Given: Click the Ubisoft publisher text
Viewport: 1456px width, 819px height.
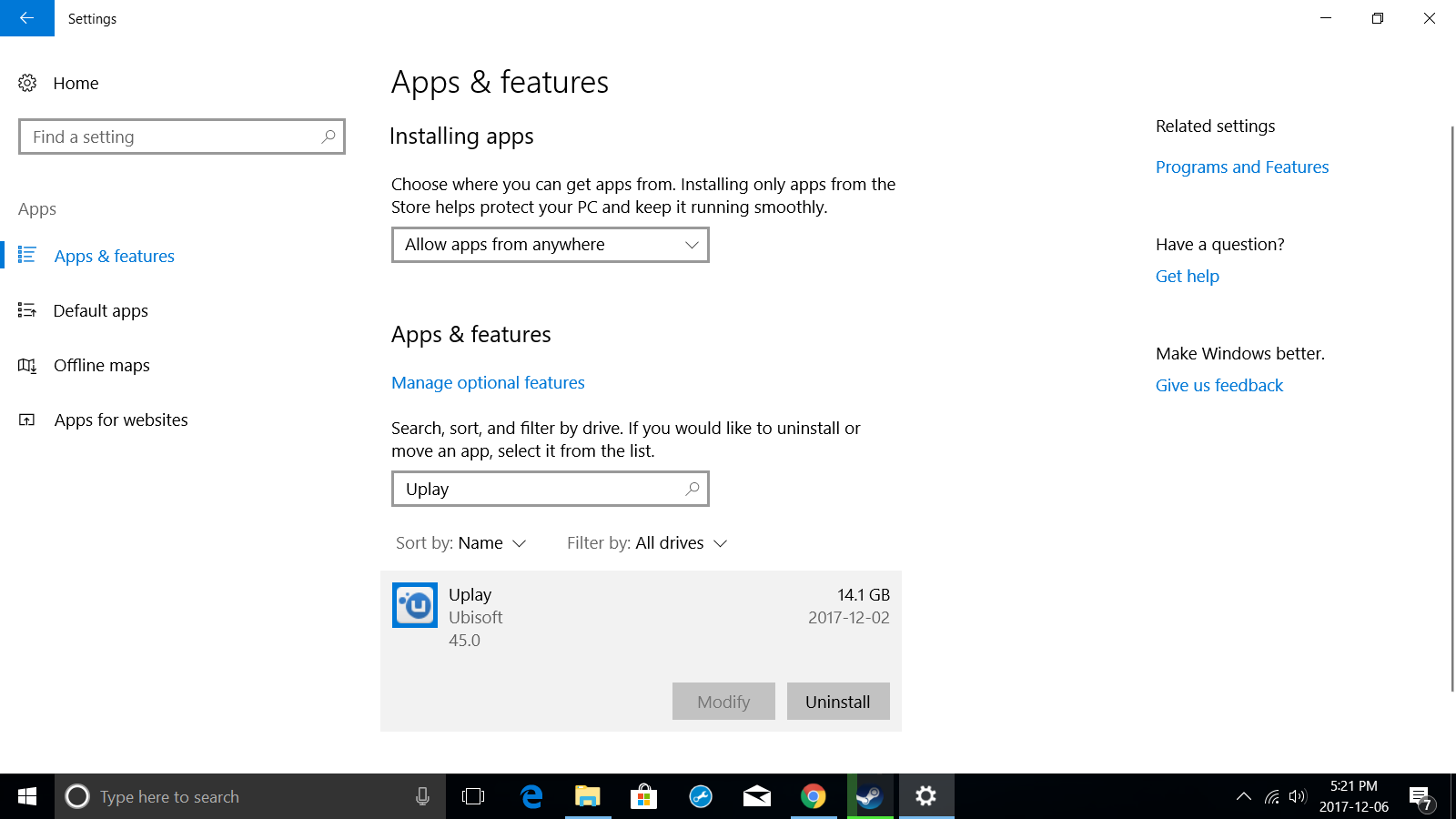Looking at the screenshot, I should pos(475,617).
